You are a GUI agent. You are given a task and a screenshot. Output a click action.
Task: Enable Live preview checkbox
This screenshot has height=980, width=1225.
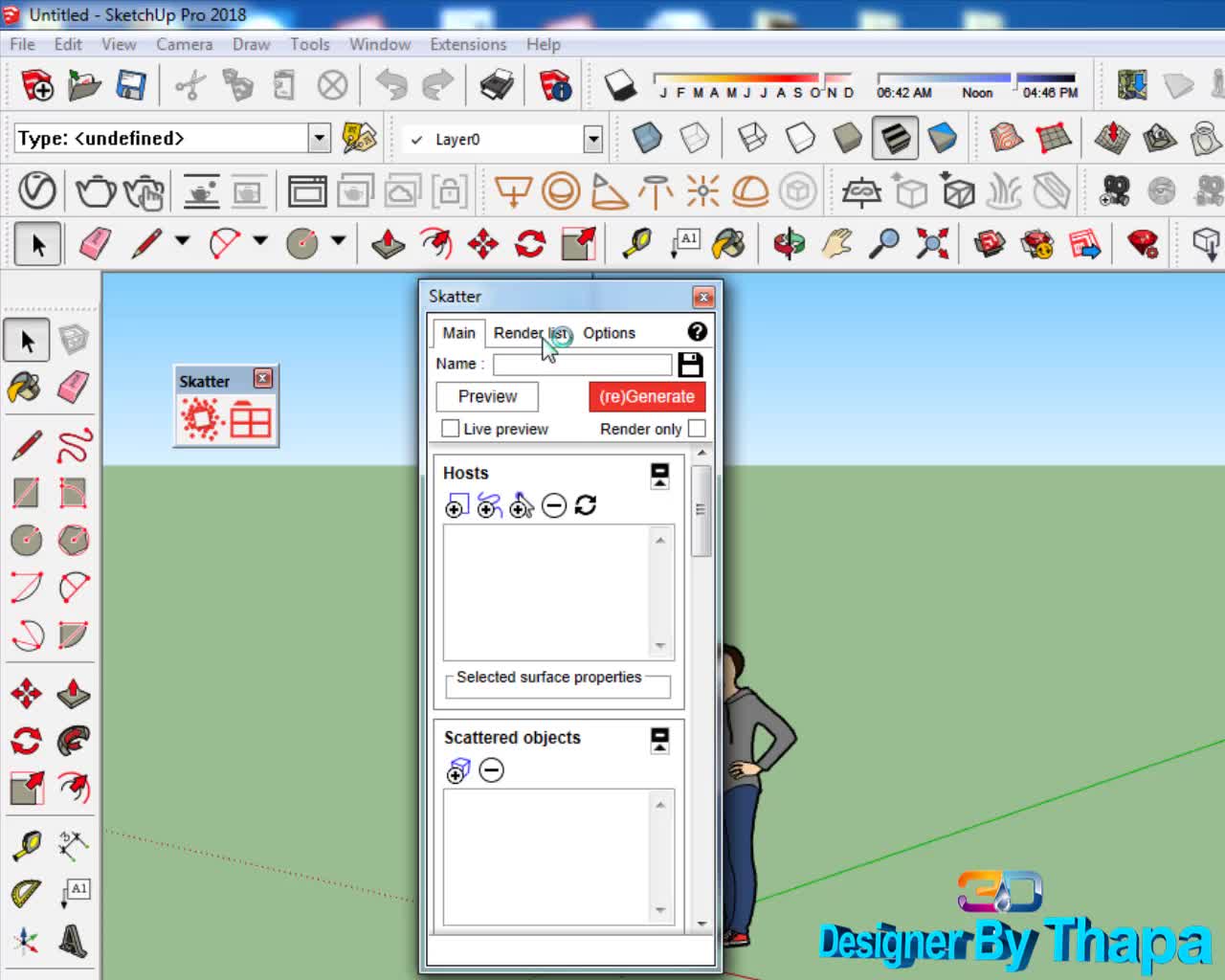(450, 429)
